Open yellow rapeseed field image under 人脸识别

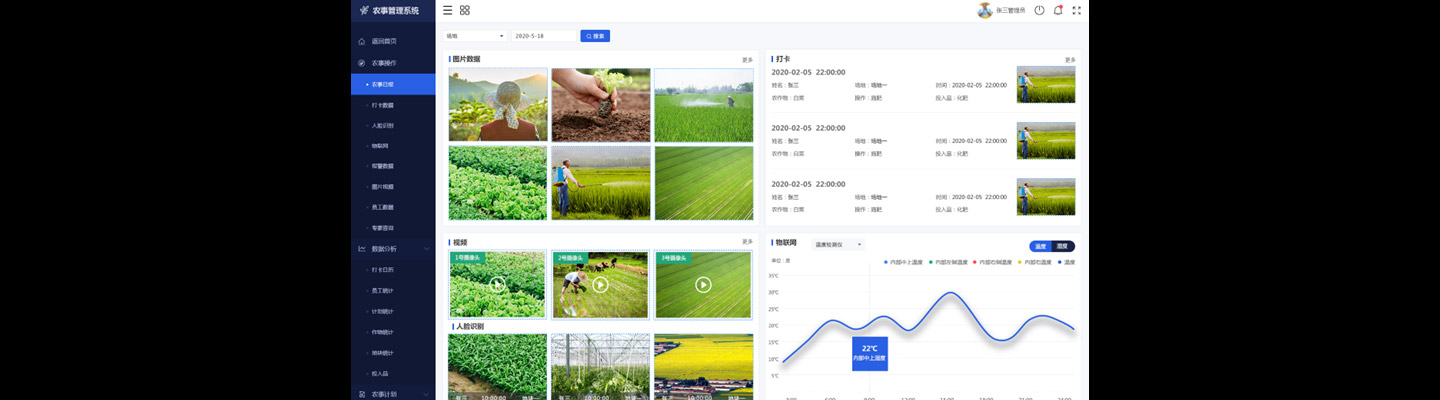[704, 367]
